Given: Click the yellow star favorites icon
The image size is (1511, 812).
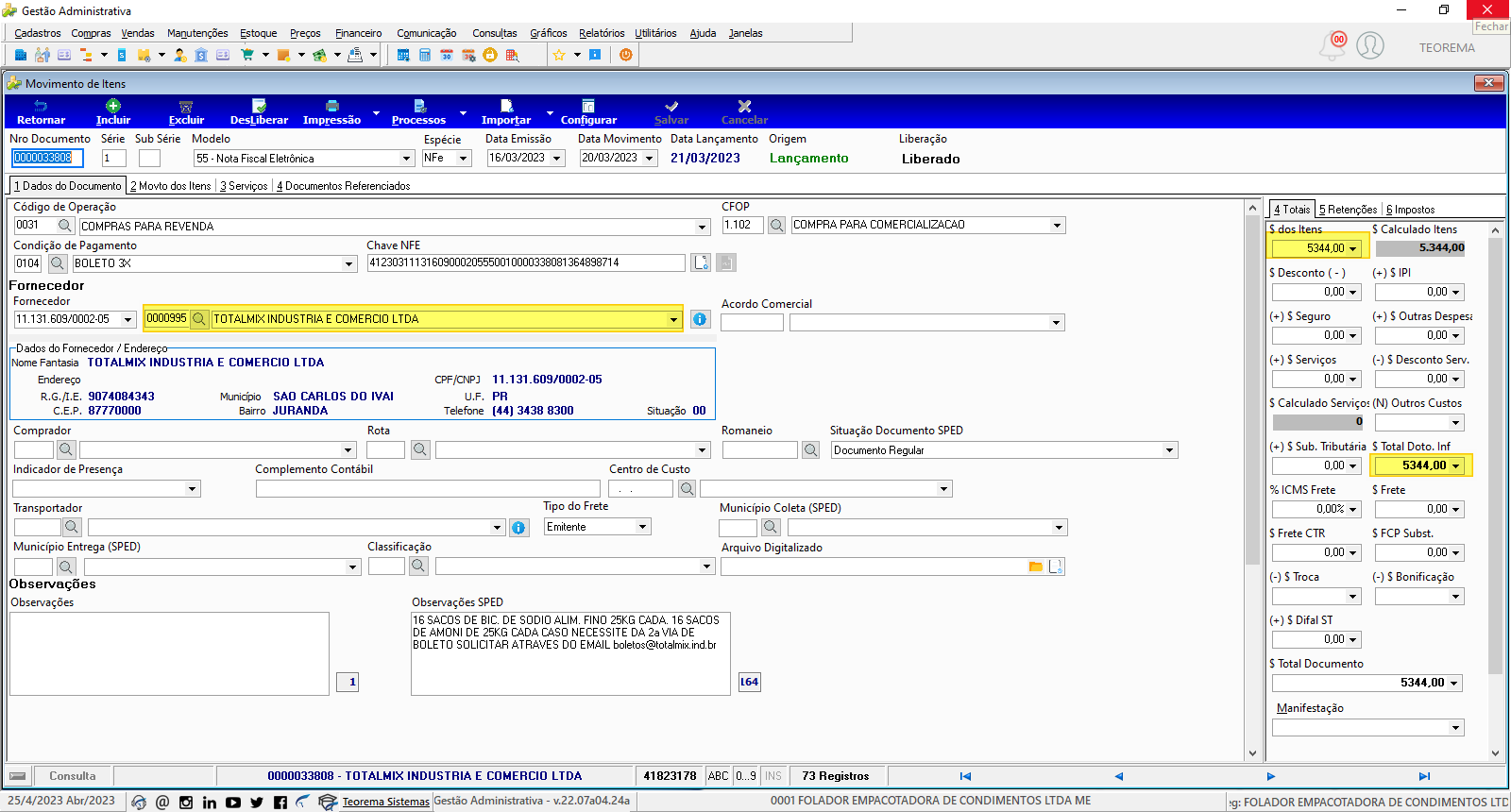Looking at the screenshot, I should (x=559, y=55).
